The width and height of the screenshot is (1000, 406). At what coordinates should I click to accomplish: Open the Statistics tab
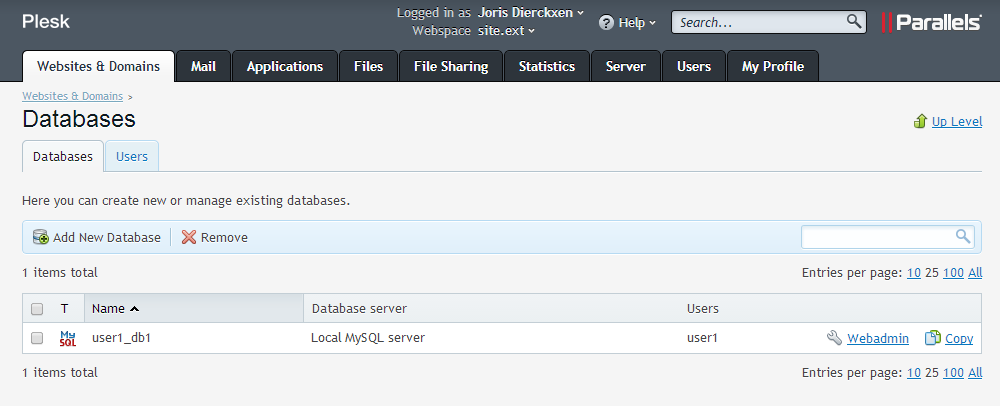pyautogui.click(x=546, y=66)
